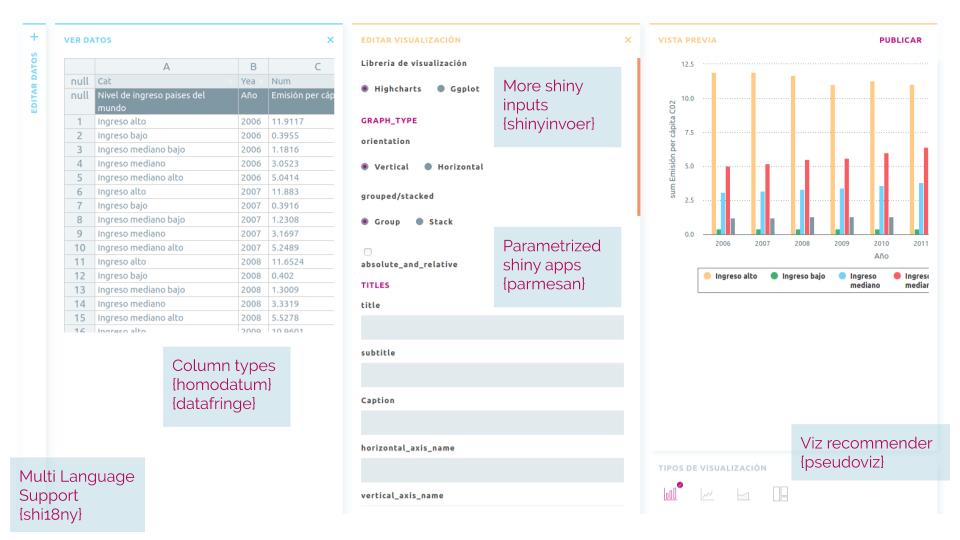960x540 pixels.
Task: Click the Caption input field
Action: tap(492, 422)
